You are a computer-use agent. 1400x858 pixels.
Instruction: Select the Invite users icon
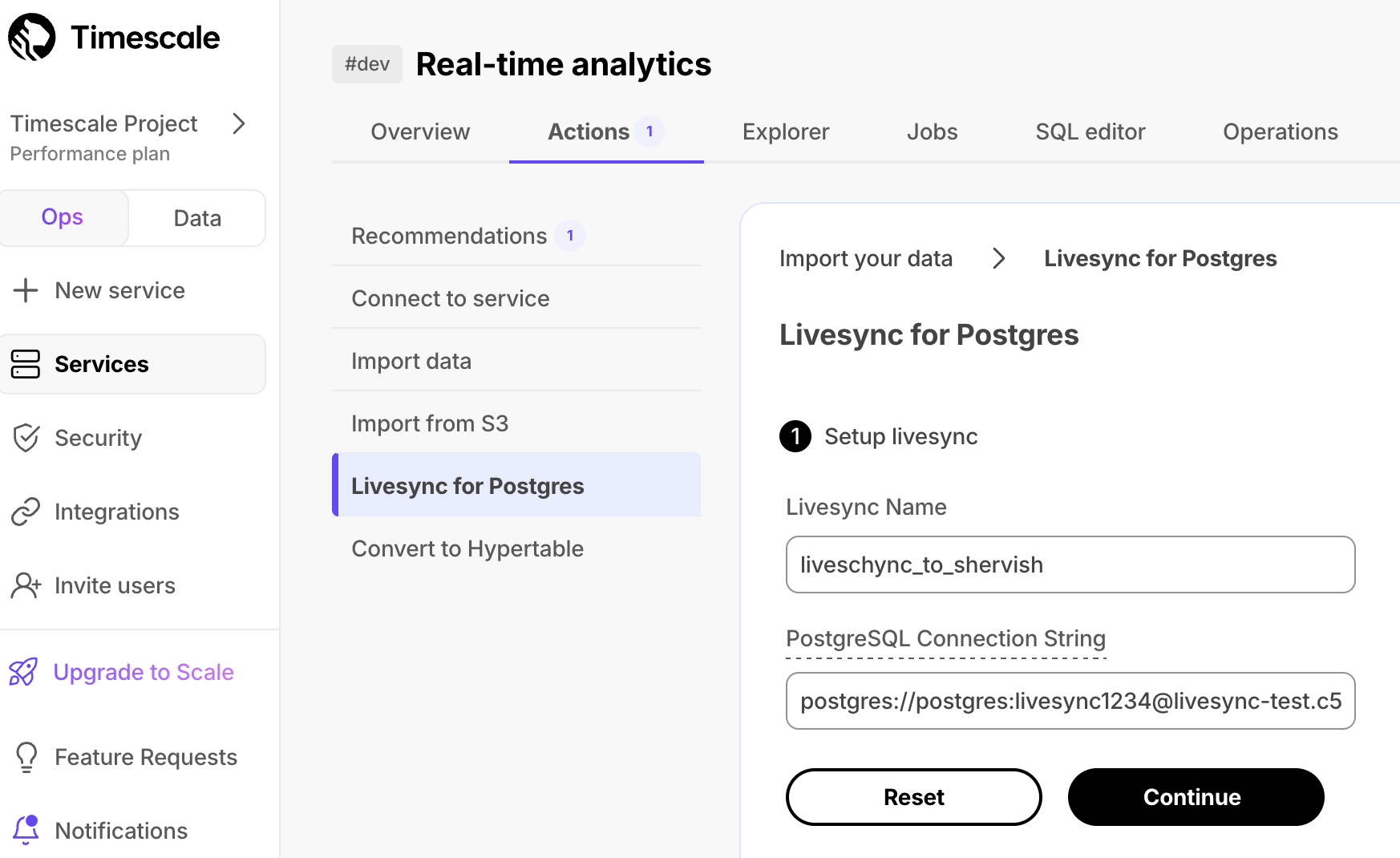tap(26, 585)
